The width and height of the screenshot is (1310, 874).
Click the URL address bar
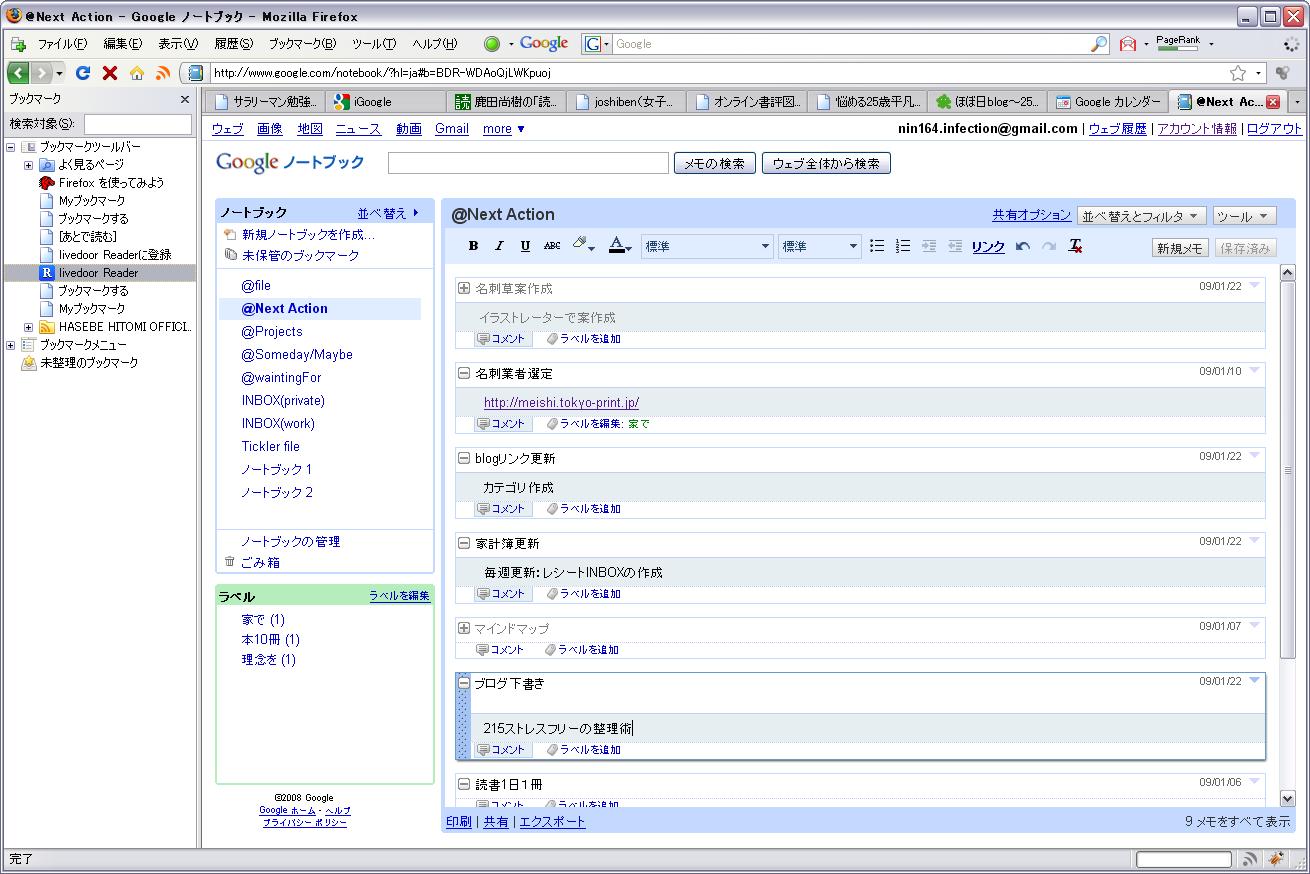point(720,73)
